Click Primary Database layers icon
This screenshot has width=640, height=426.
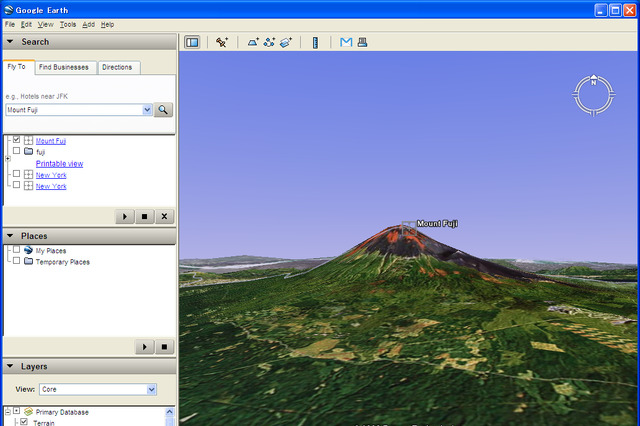tap(28, 412)
